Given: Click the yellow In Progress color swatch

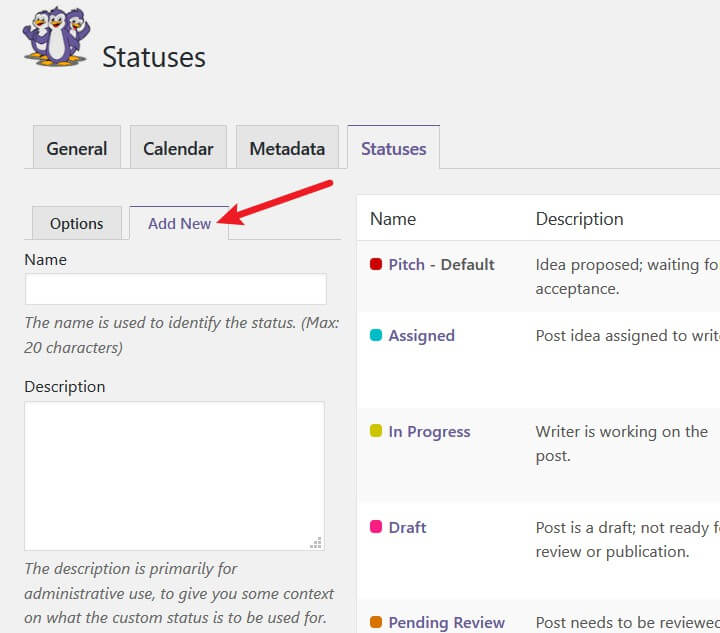Looking at the screenshot, I should 376,431.
